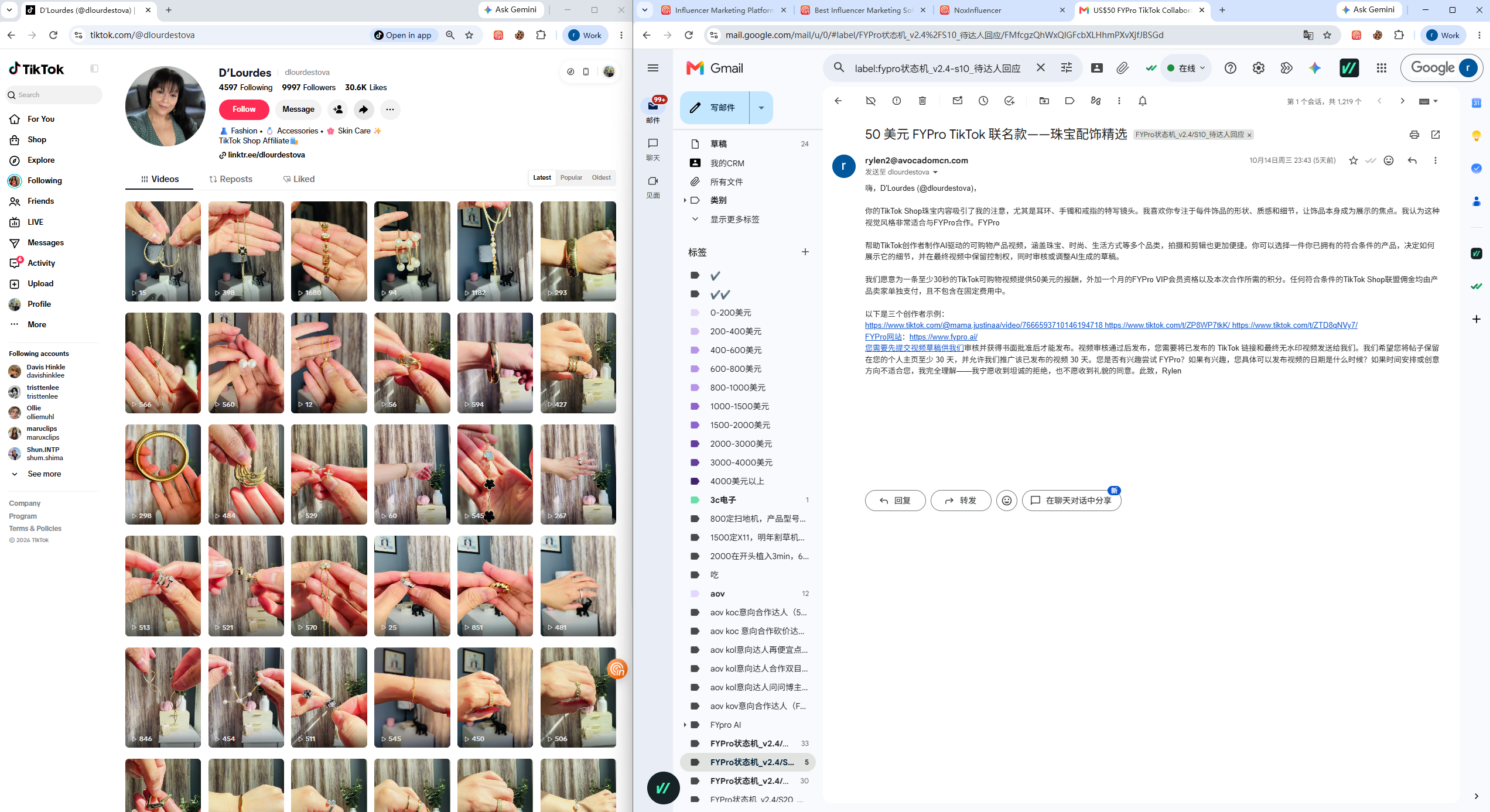Screen dimensions: 1490x812
Task: Toggle Gmail main menu hamburger
Action: 653,68
